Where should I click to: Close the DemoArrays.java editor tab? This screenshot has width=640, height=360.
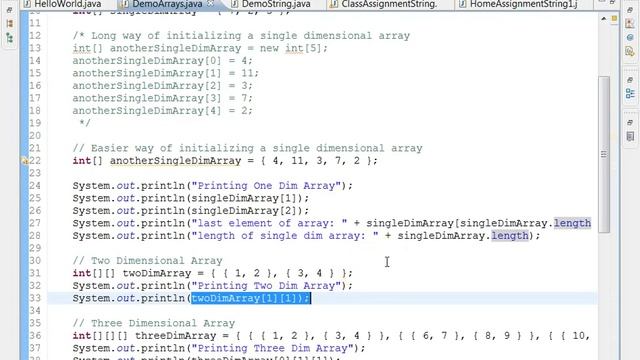[210, 4]
